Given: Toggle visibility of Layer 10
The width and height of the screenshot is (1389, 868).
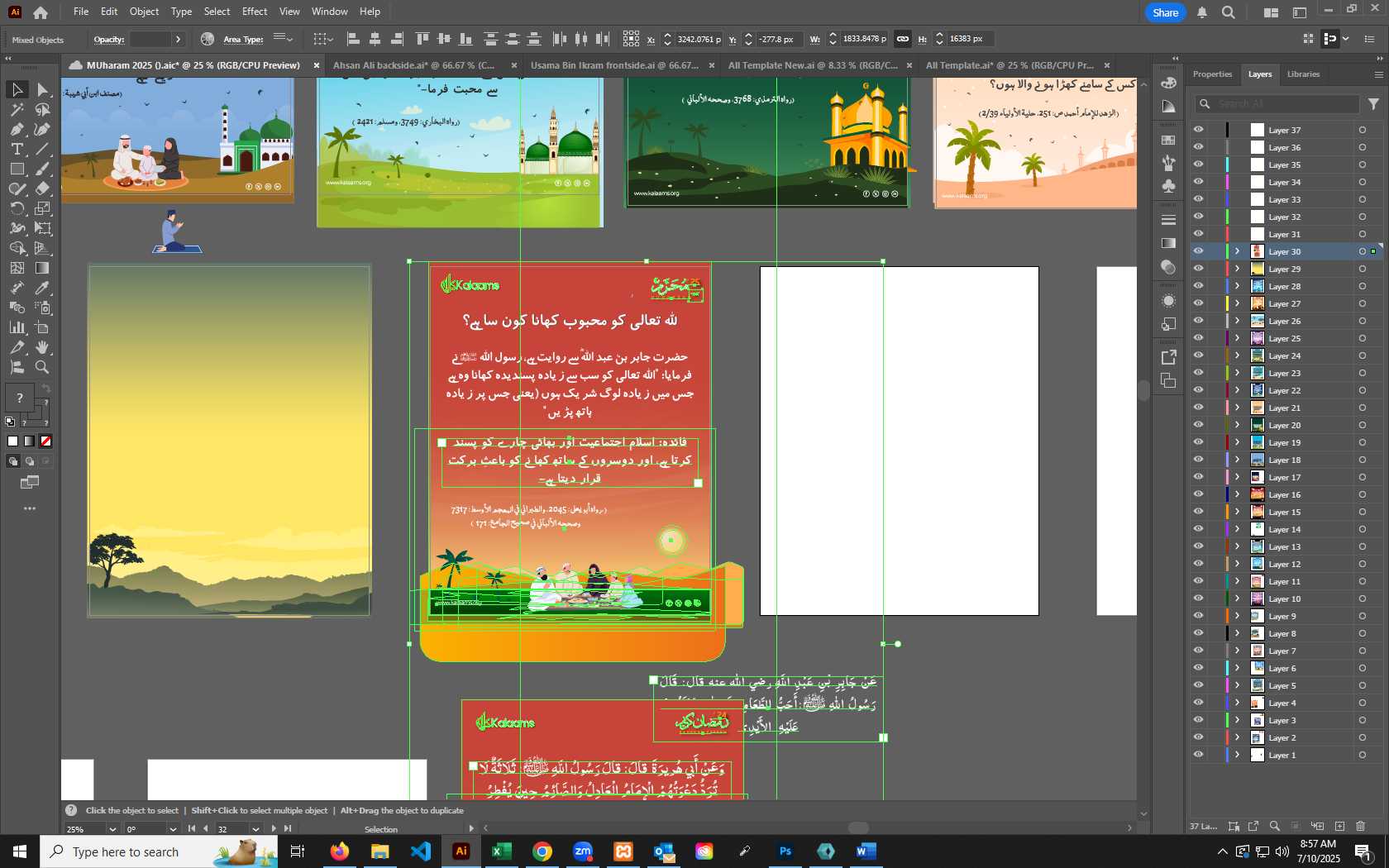Looking at the screenshot, I should coord(1198,599).
